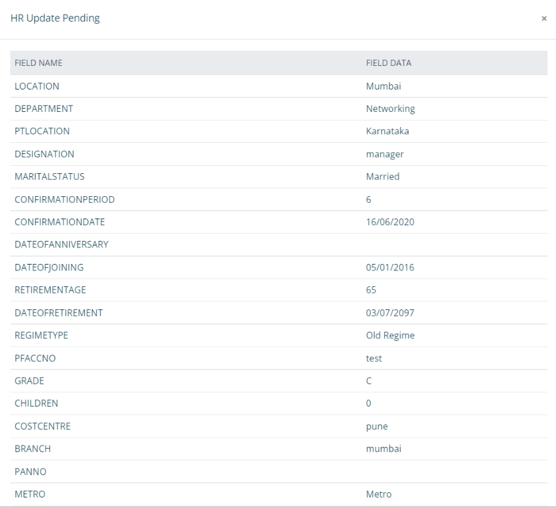Click the joining date 05/01/2016
The height and width of the screenshot is (507, 556).
pyautogui.click(x=390, y=267)
